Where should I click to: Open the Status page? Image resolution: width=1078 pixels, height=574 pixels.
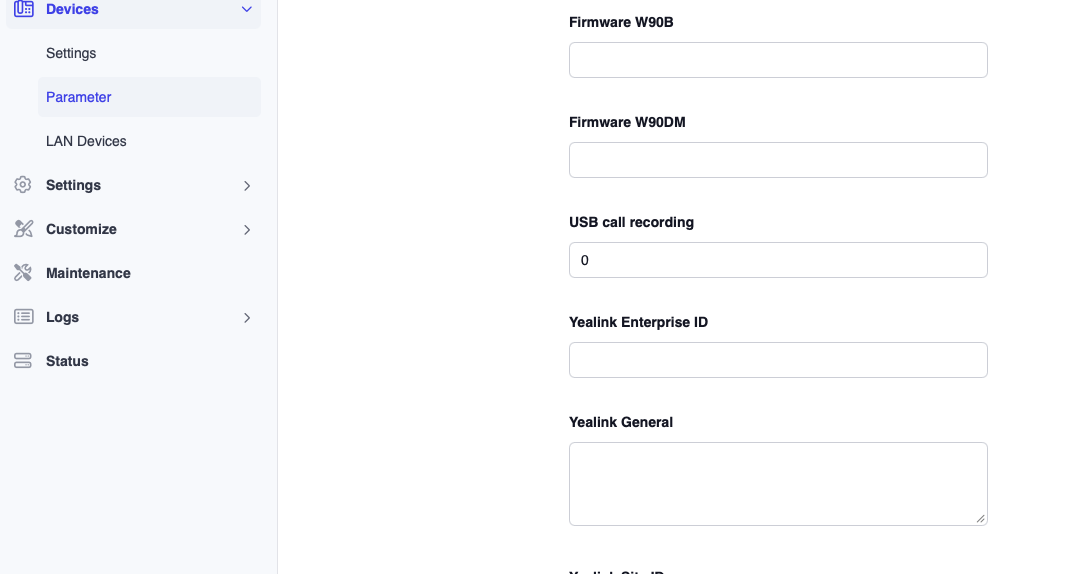[x=67, y=361]
